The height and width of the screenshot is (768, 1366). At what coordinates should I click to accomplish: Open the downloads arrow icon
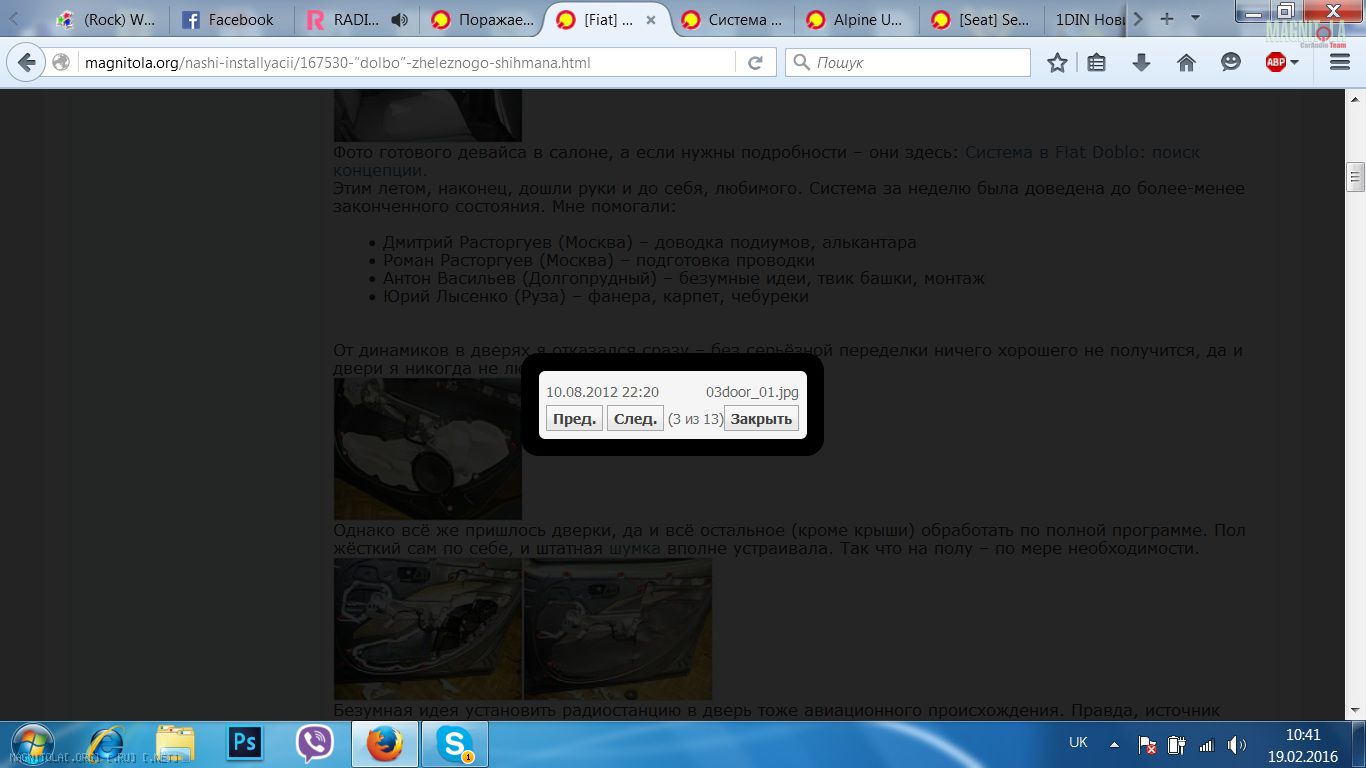click(1141, 63)
